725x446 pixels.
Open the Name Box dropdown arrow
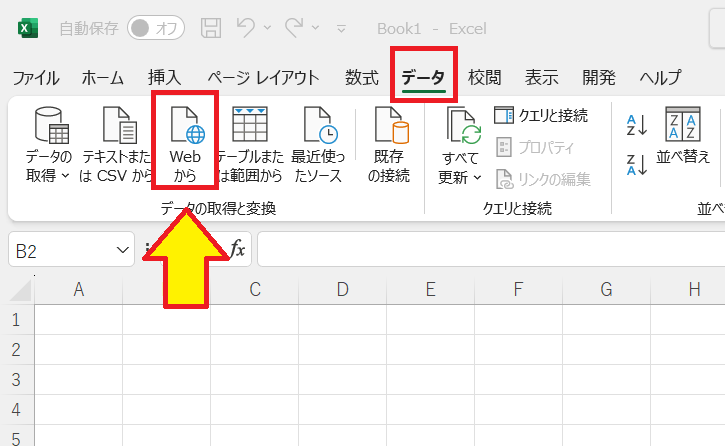pyautogui.click(x=122, y=250)
